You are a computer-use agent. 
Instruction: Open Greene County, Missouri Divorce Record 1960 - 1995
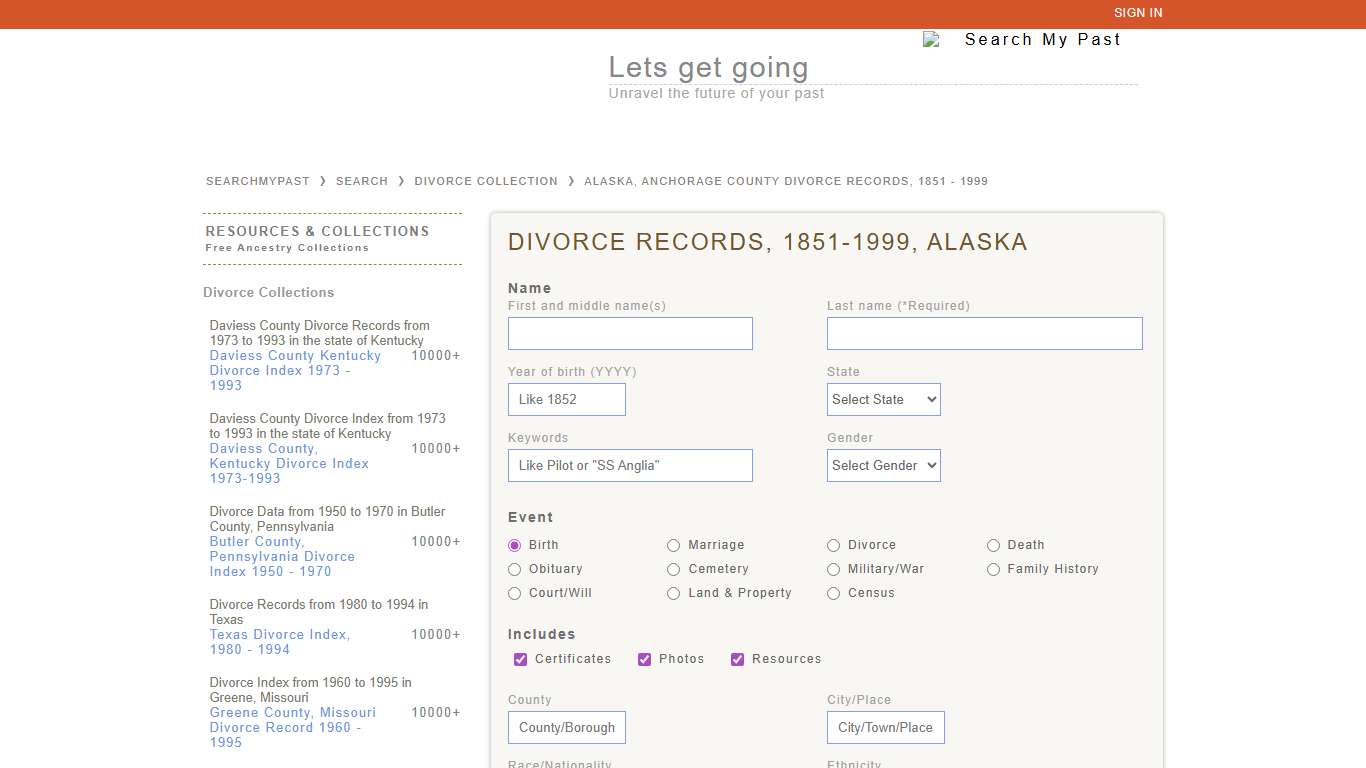click(x=292, y=727)
